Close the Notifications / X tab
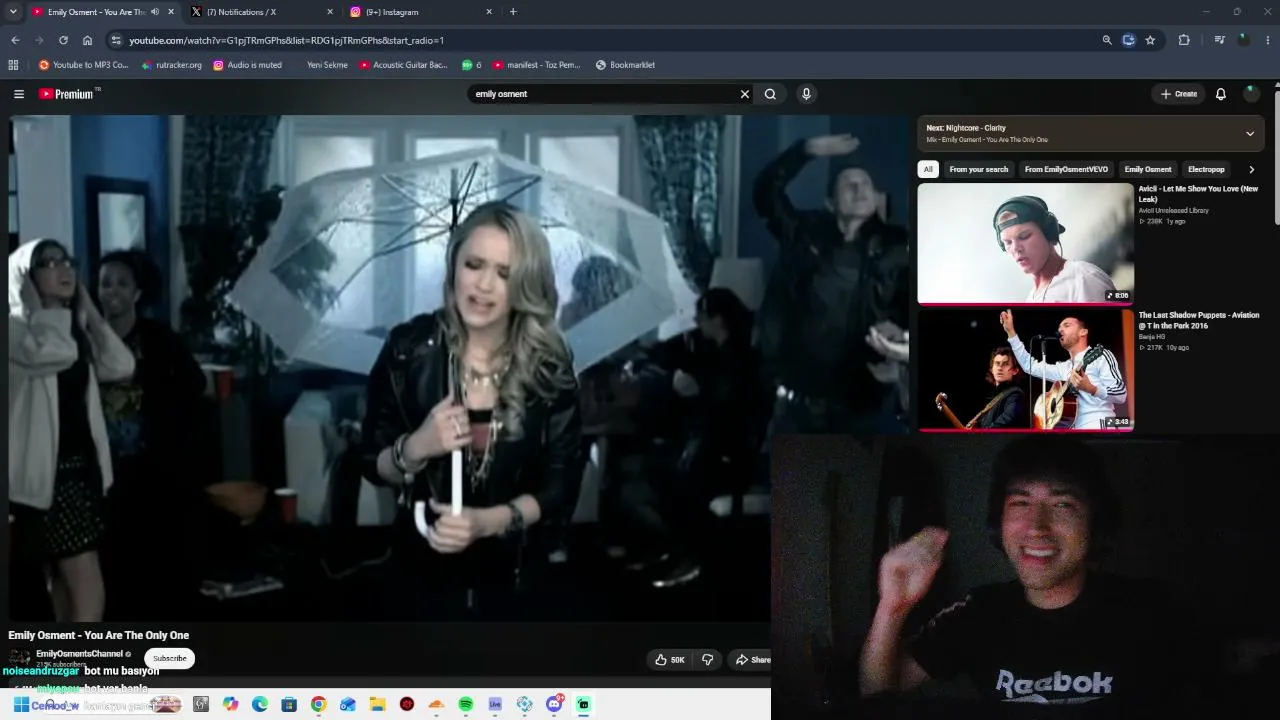The width and height of the screenshot is (1280, 720). pyautogui.click(x=330, y=12)
